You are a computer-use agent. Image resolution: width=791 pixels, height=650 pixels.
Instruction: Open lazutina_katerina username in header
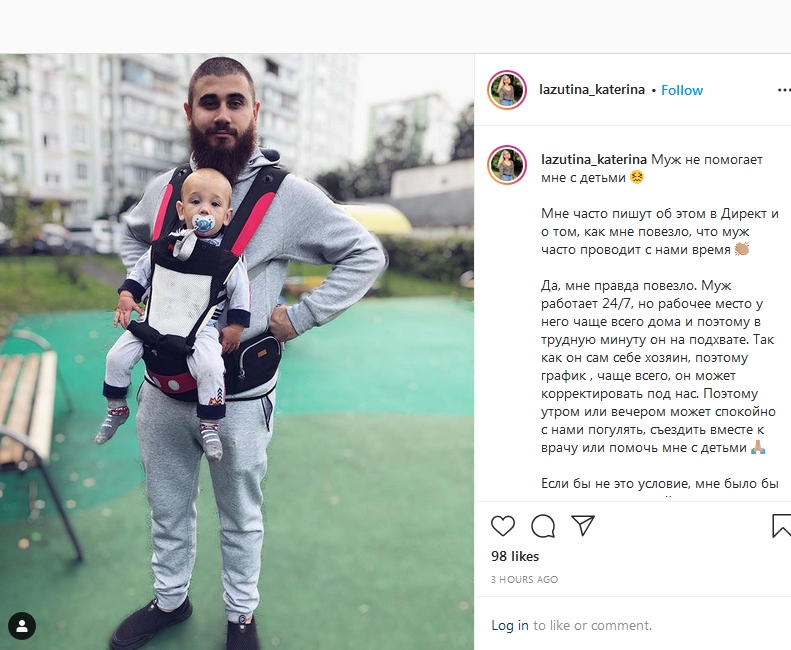point(592,90)
